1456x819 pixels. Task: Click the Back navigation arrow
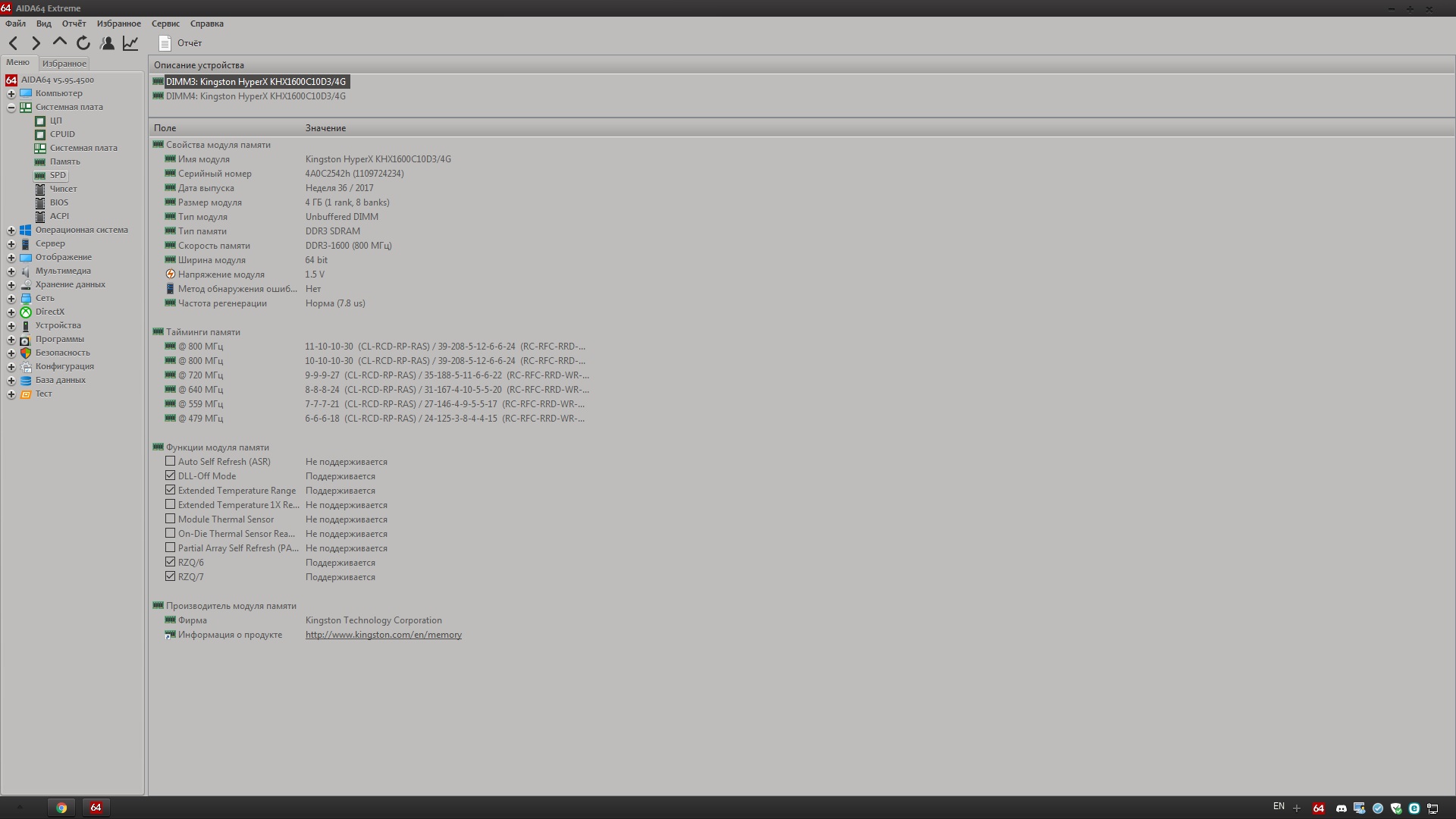[13, 43]
